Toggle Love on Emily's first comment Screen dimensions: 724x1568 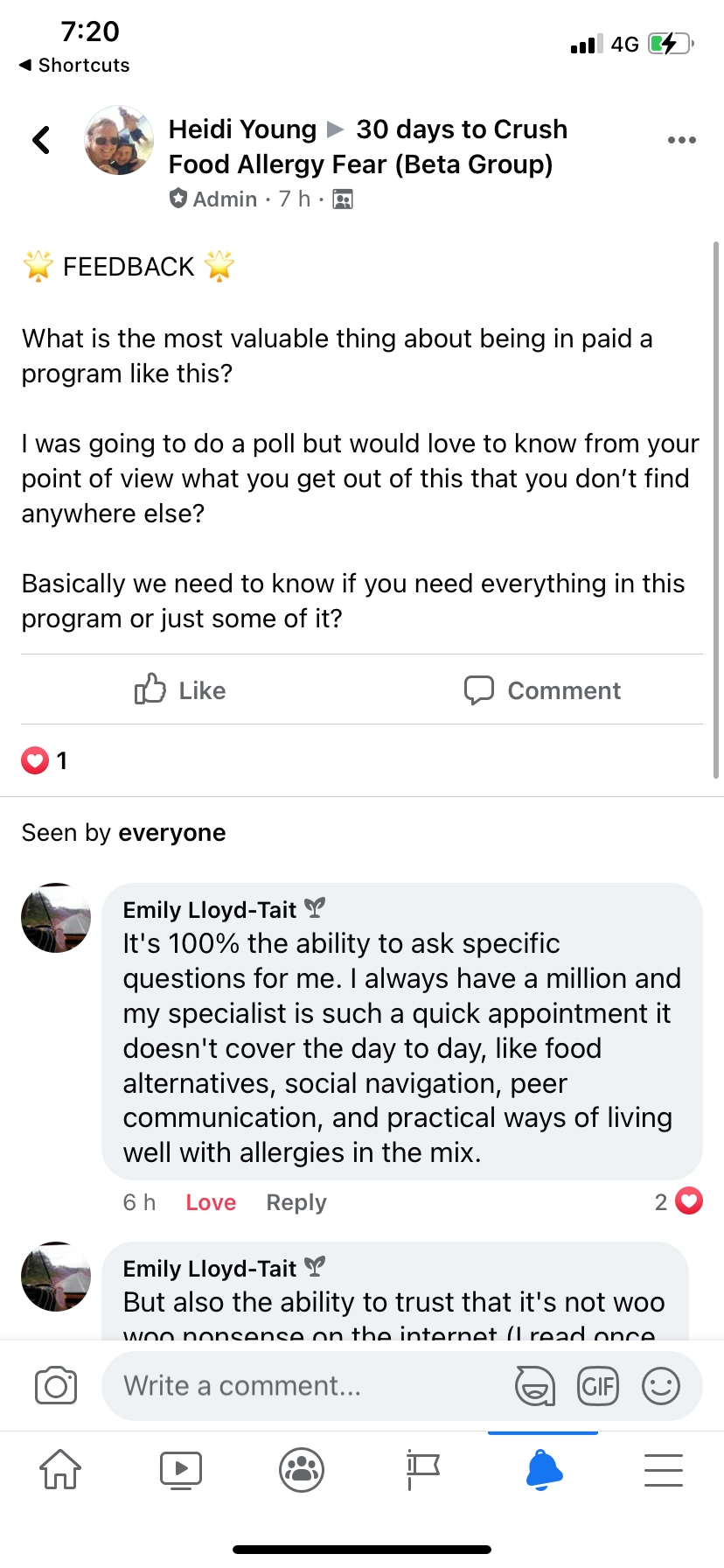click(x=211, y=1202)
